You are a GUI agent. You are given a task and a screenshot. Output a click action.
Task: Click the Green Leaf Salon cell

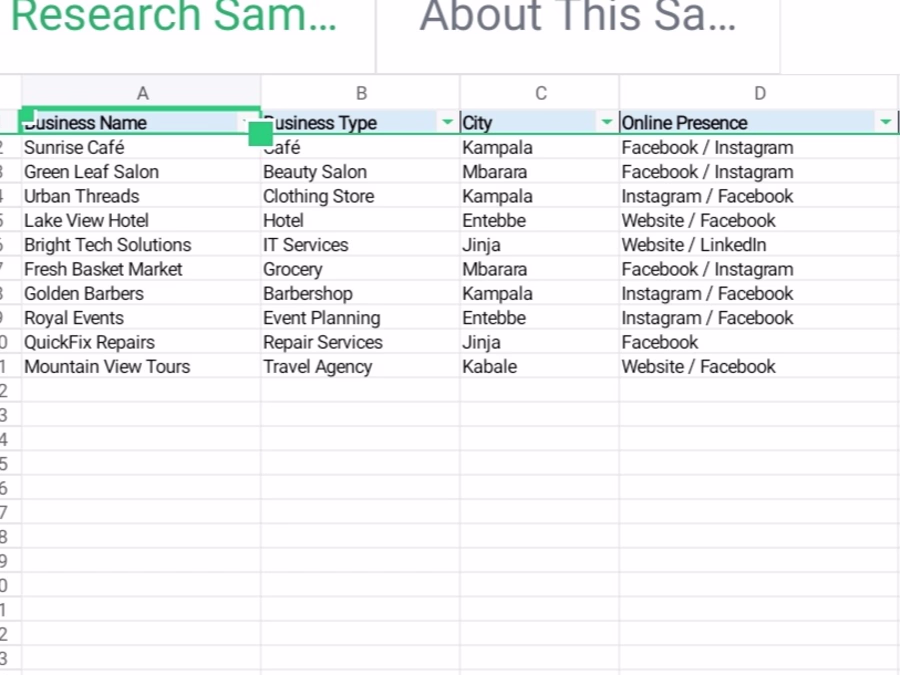(x=141, y=172)
